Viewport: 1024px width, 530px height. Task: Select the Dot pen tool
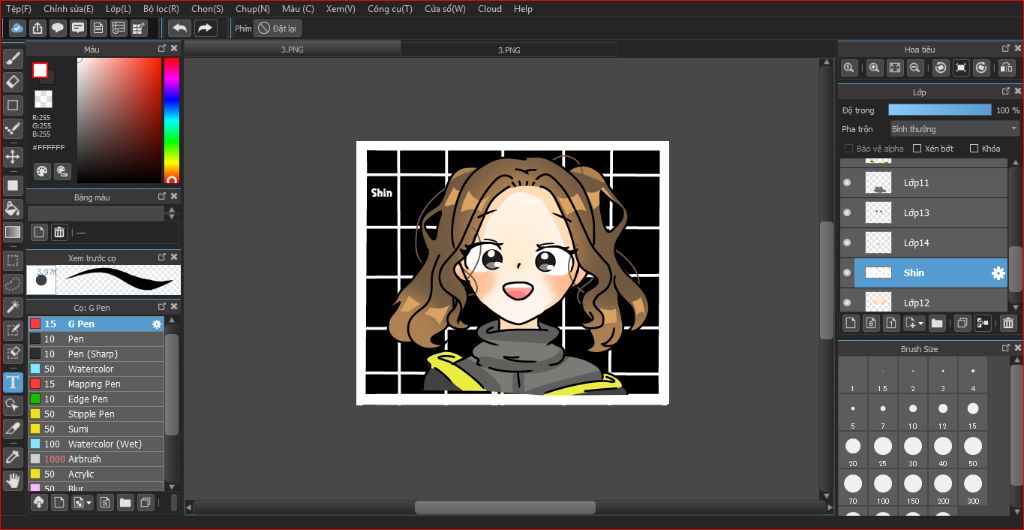coord(12,129)
